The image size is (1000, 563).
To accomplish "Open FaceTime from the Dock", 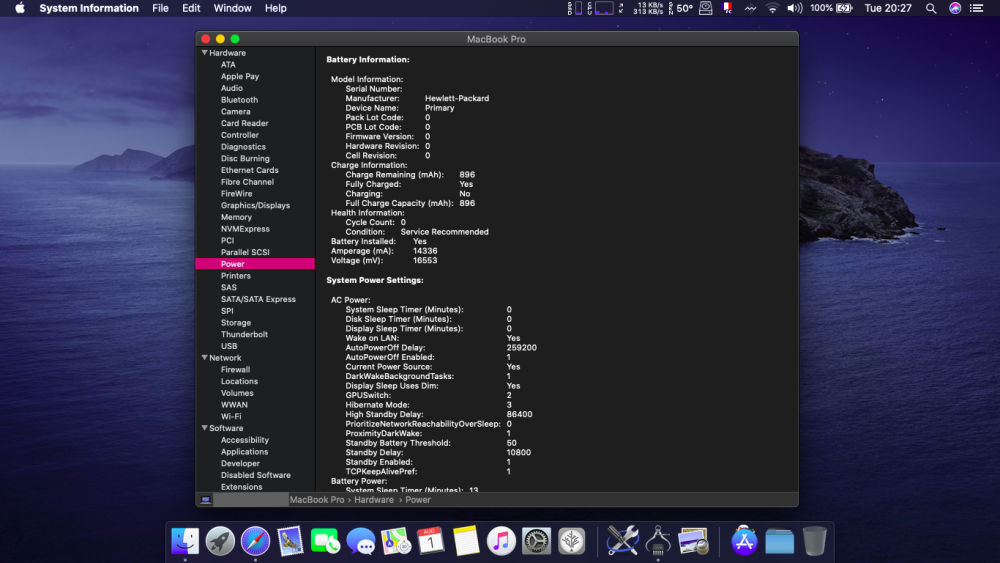I will tap(325, 541).
